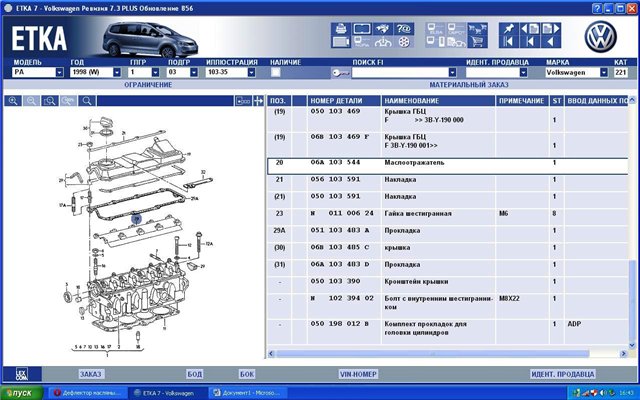Click the parts list horizontal scrollbar

coord(432,354)
